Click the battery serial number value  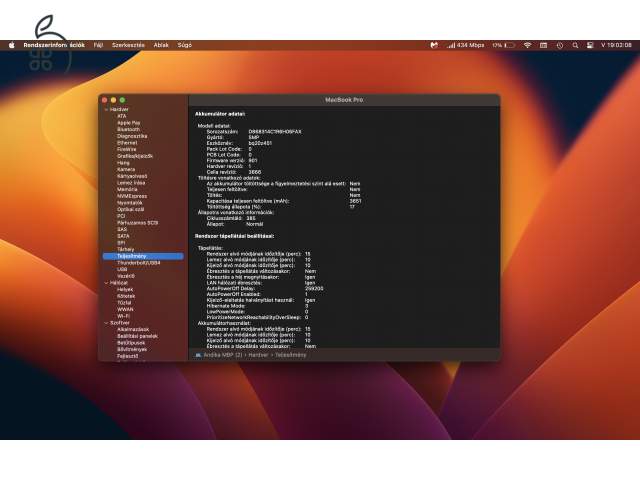coord(275,132)
